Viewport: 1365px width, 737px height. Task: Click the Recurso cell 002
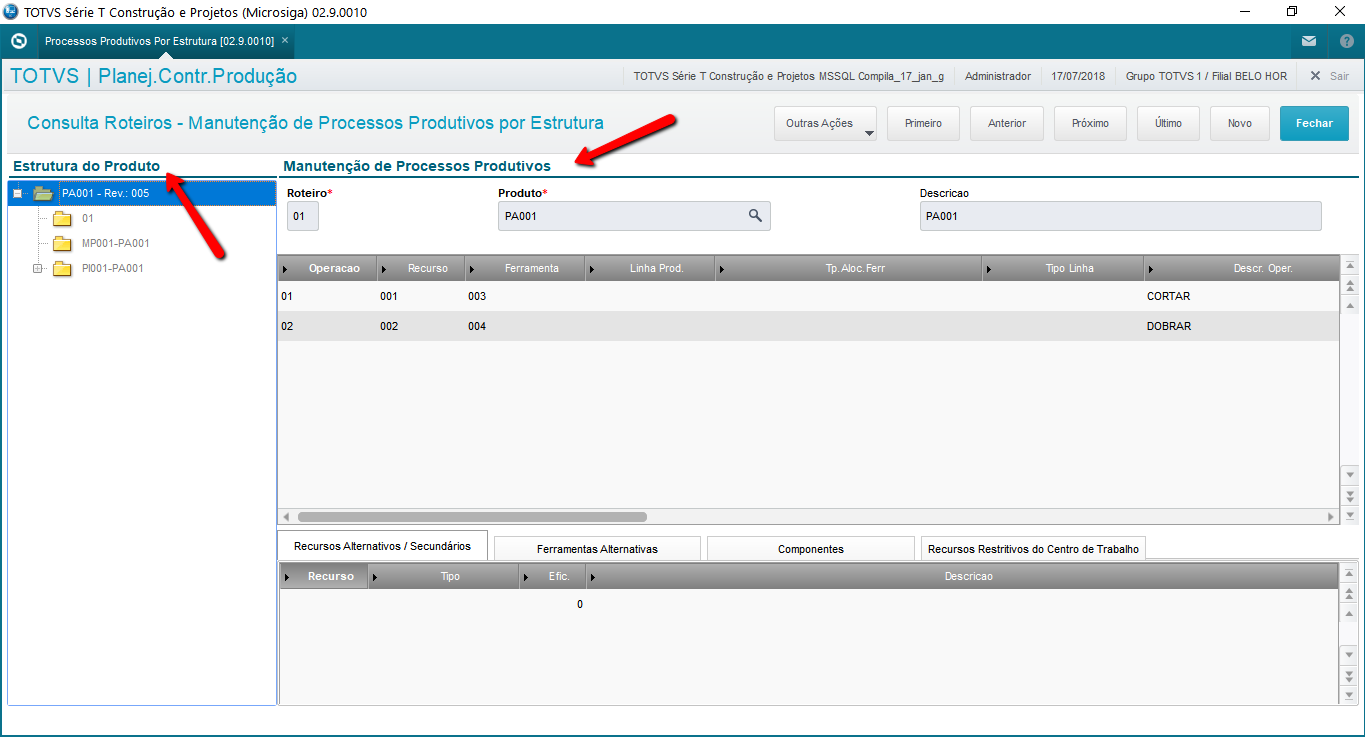(x=389, y=327)
